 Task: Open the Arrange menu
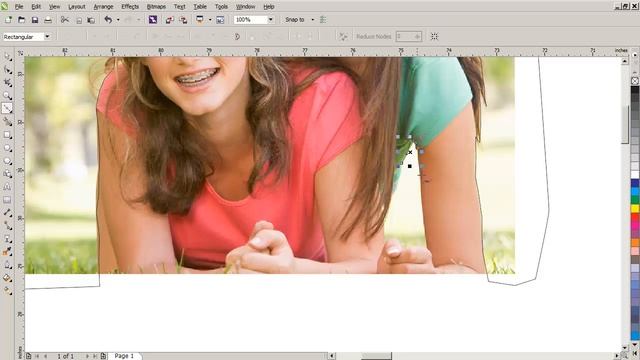point(103,7)
